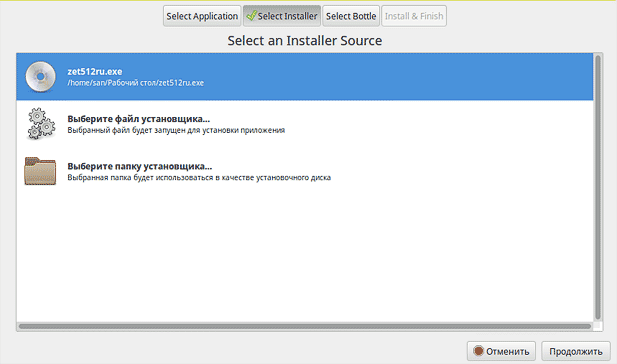Click the horizontal scrollbar below the list

(x=305, y=327)
